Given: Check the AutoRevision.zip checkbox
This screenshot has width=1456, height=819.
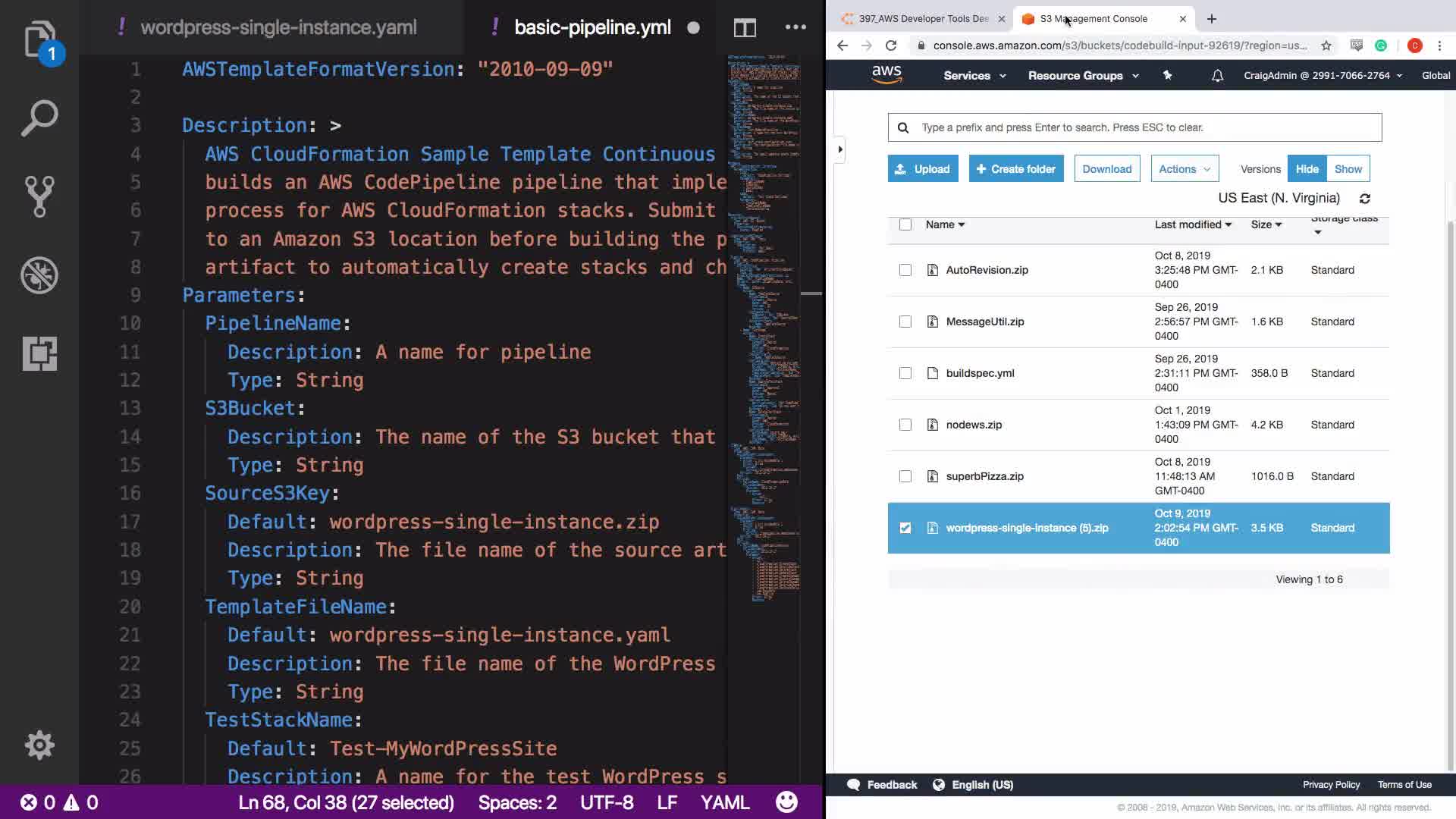Looking at the screenshot, I should pos(905,270).
